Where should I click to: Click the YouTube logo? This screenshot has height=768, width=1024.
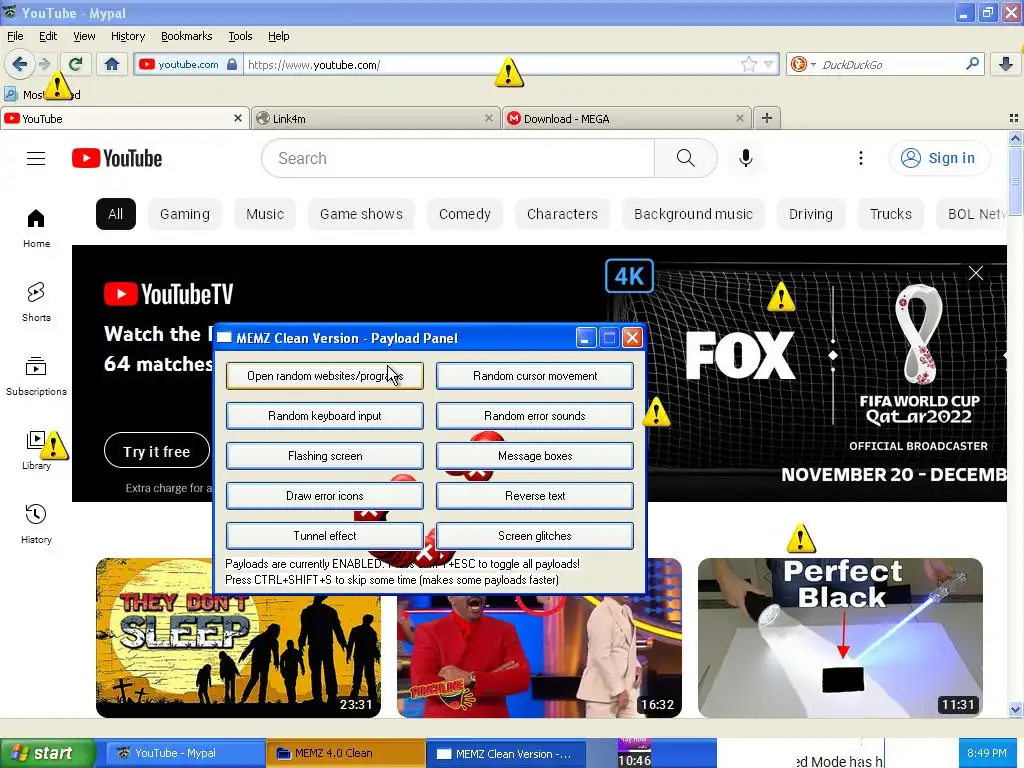click(117, 158)
